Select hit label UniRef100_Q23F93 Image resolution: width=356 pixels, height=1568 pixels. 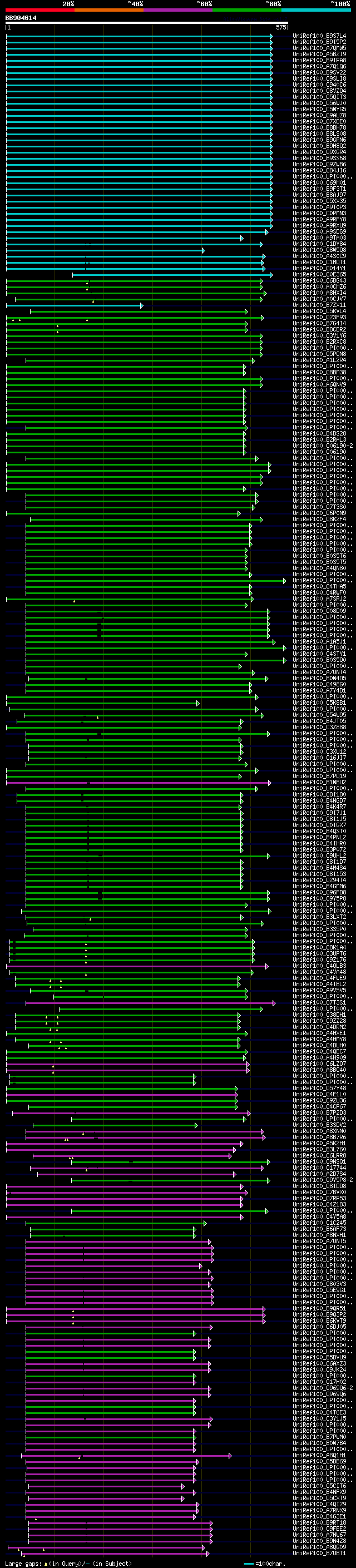click(319, 317)
